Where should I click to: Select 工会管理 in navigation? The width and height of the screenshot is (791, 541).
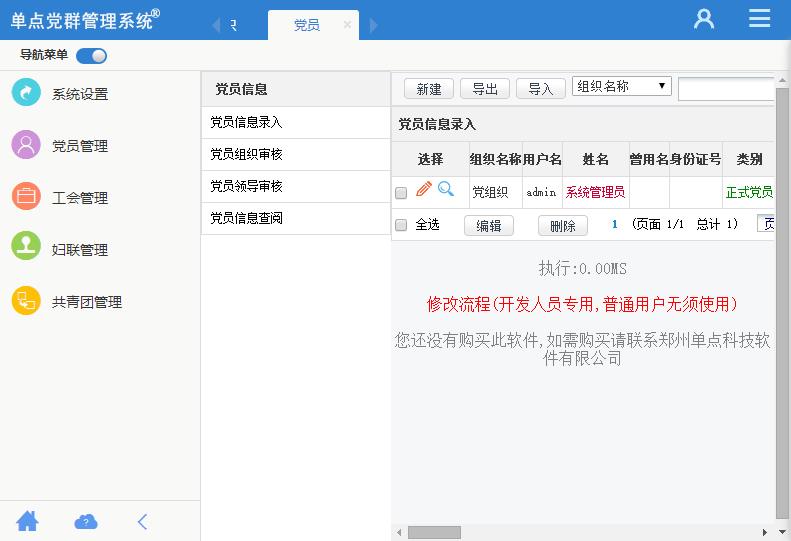(80, 198)
